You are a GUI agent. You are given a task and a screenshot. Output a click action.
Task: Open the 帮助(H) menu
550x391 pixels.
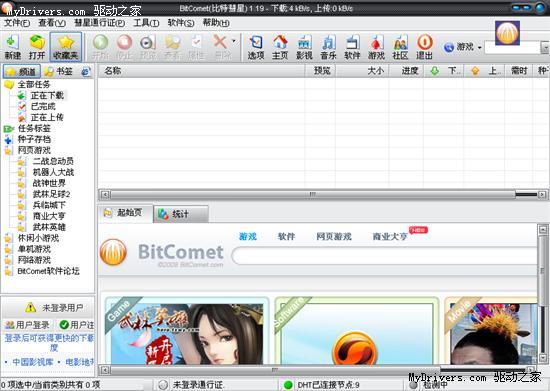(216, 23)
